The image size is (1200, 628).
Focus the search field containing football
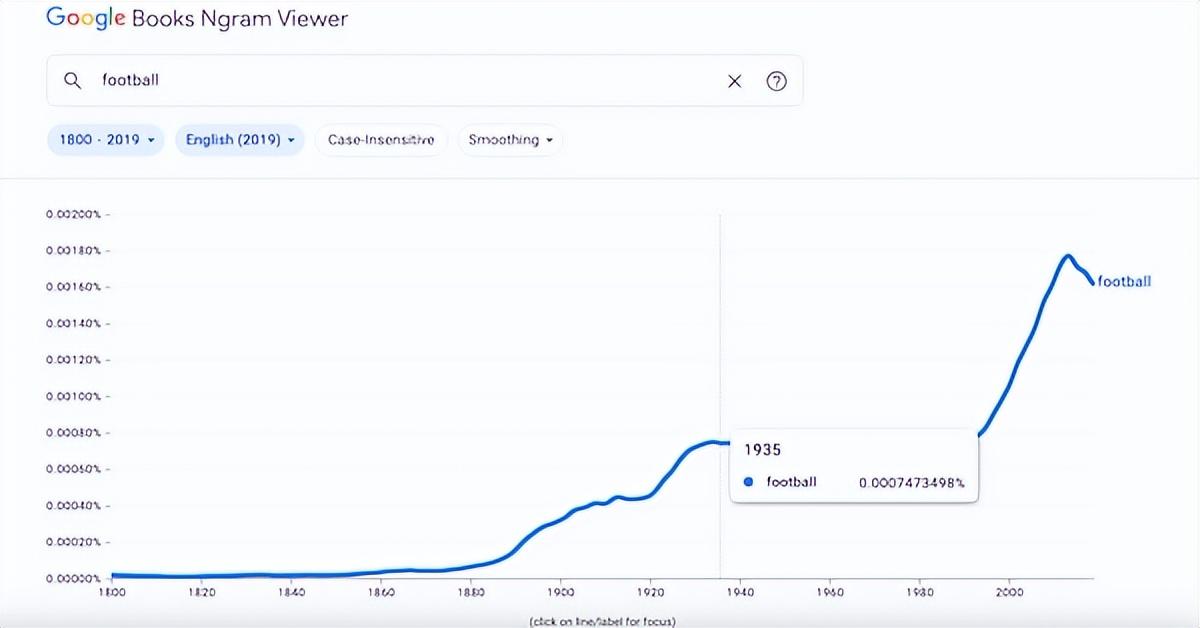point(425,81)
